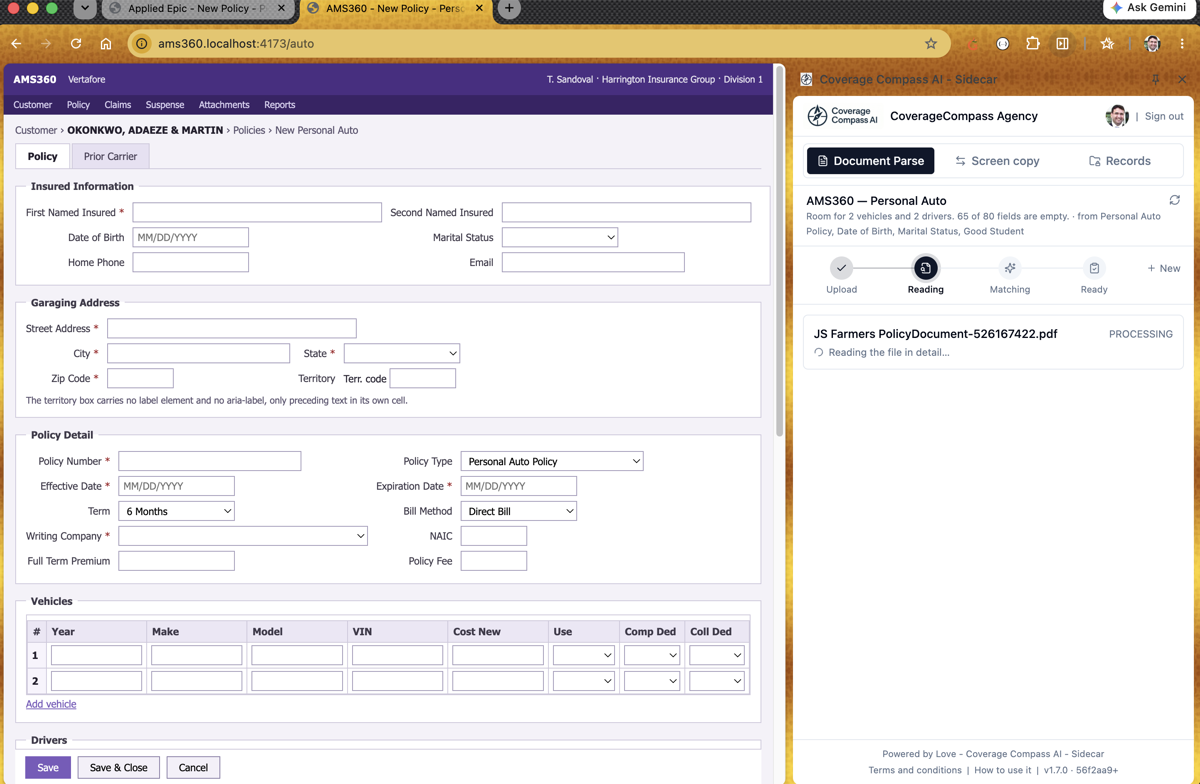Click the NAIC input field

(494, 536)
